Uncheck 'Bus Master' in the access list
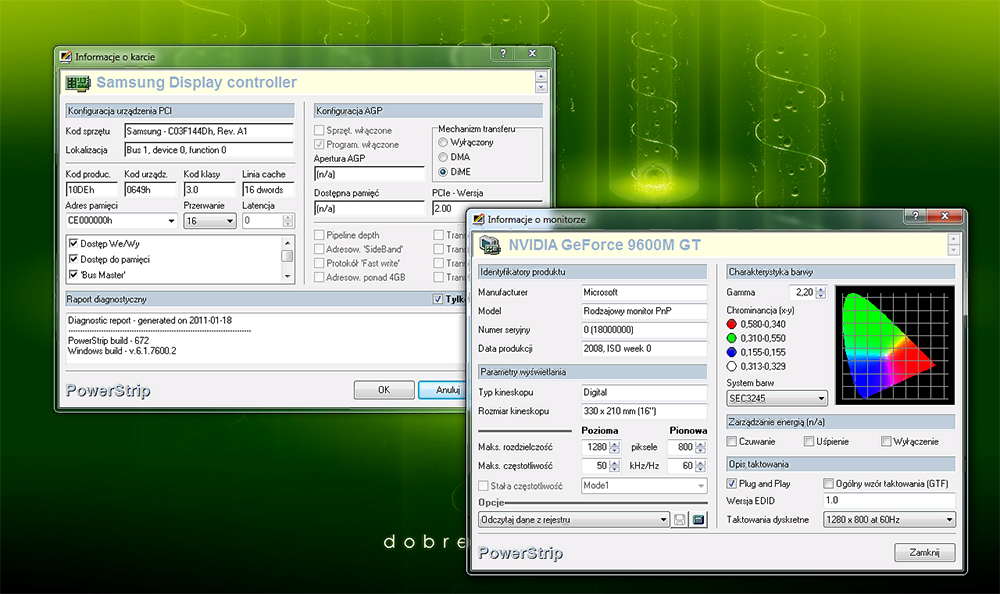Image resolution: width=1000 pixels, height=594 pixels. (x=73, y=274)
